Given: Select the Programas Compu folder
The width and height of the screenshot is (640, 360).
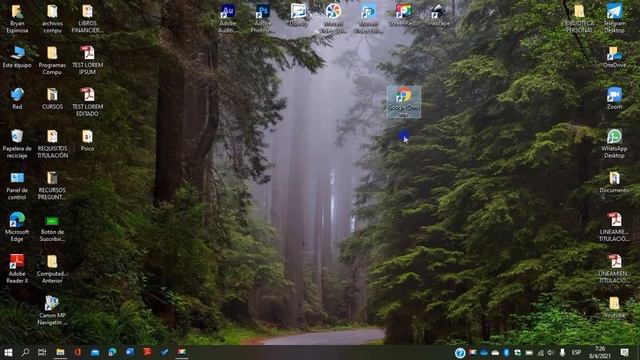Looking at the screenshot, I should [x=52, y=60].
